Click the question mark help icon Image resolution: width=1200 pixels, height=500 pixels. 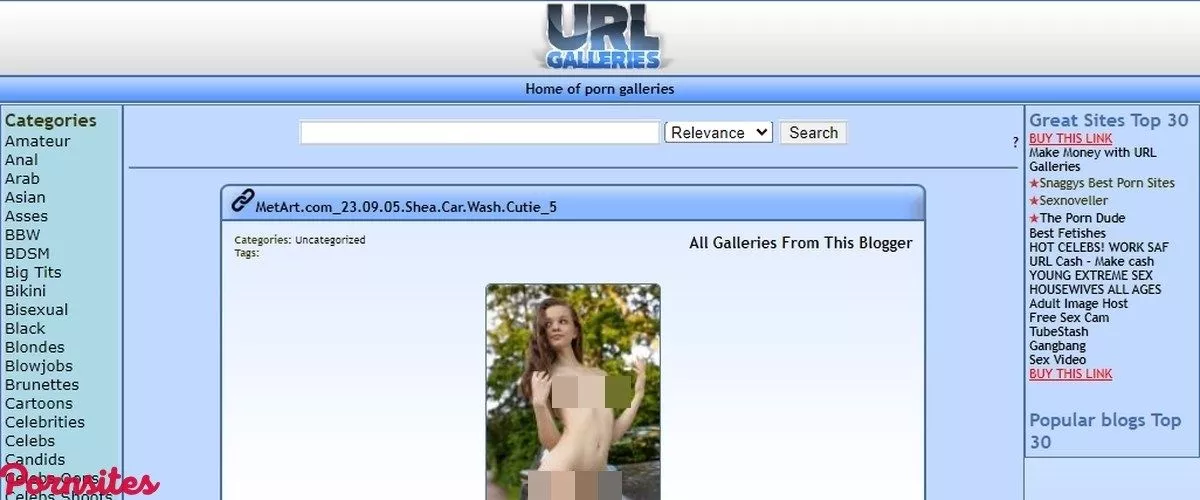(x=1015, y=143)
